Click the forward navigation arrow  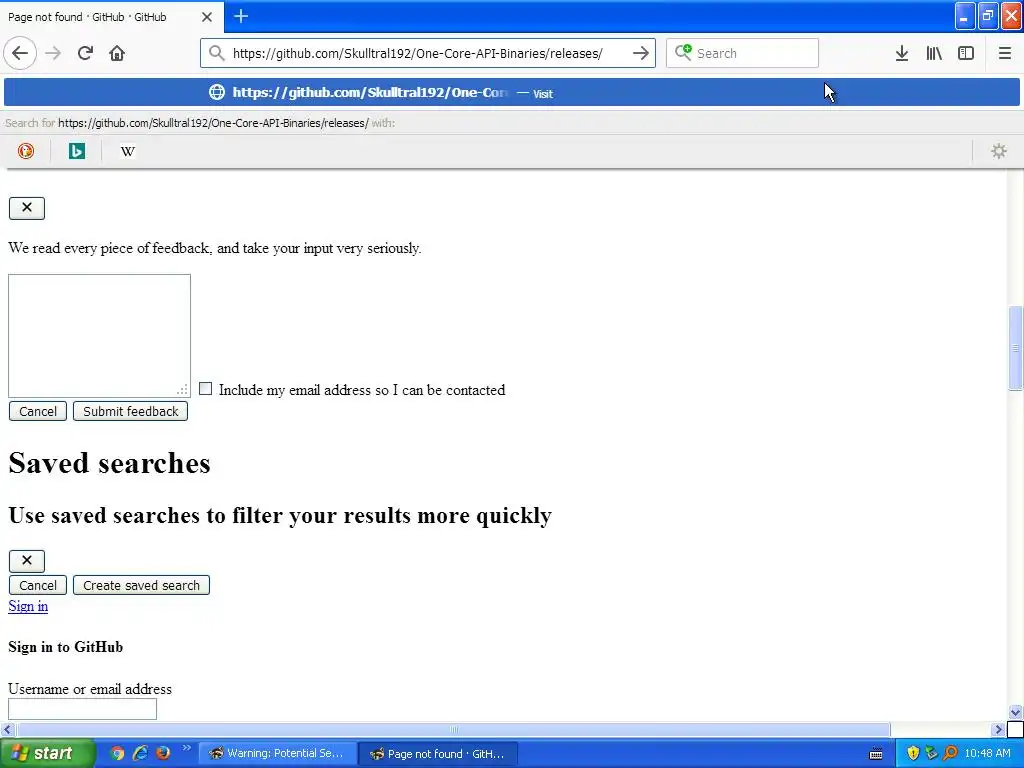pos(54,54)
